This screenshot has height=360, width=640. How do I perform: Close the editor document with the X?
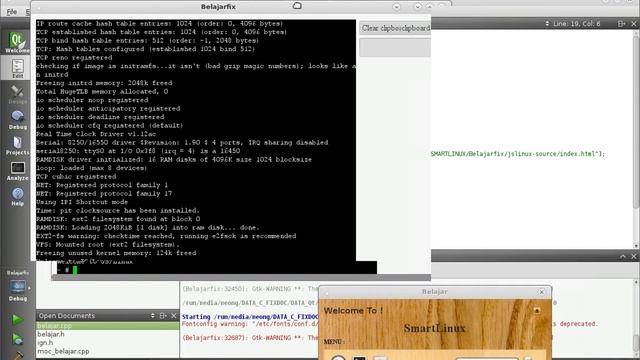(633, 24)
